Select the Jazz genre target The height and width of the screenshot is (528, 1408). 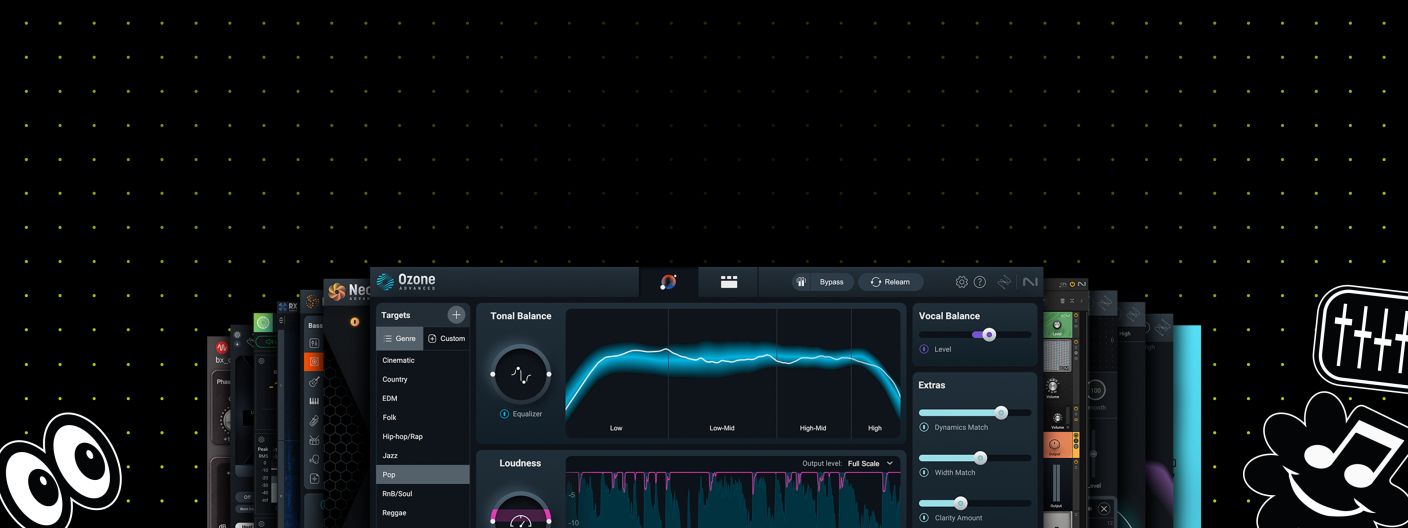423,455
